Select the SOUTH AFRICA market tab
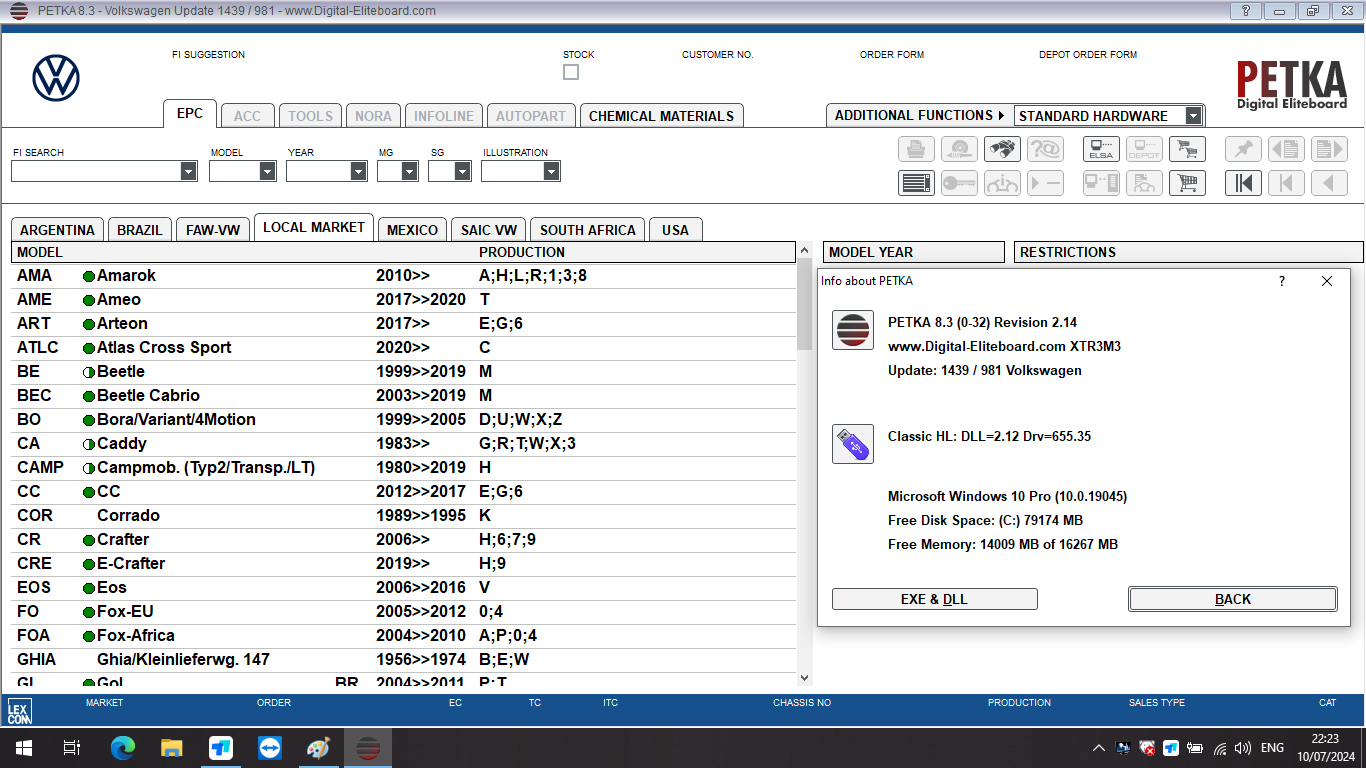Screen dimensions: 1366x768 point(587,230)
